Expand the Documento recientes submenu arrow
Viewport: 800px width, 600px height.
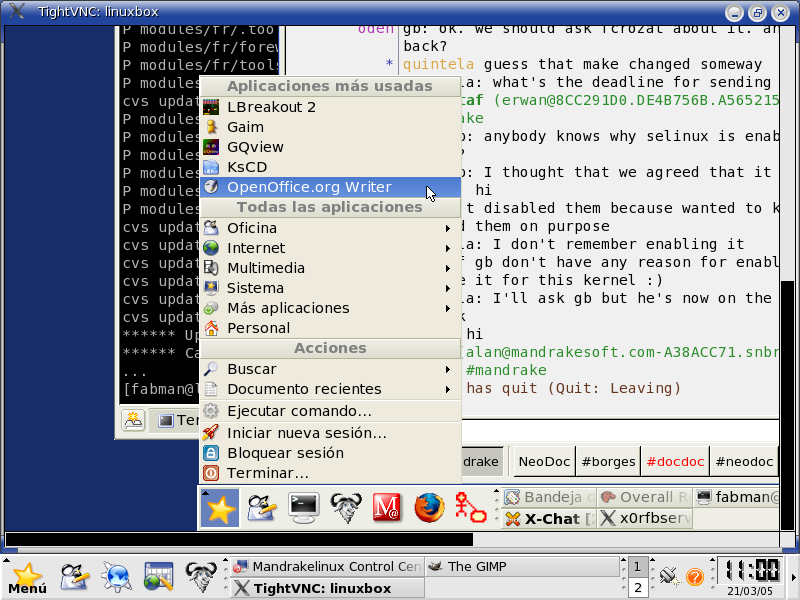(447, 389)
